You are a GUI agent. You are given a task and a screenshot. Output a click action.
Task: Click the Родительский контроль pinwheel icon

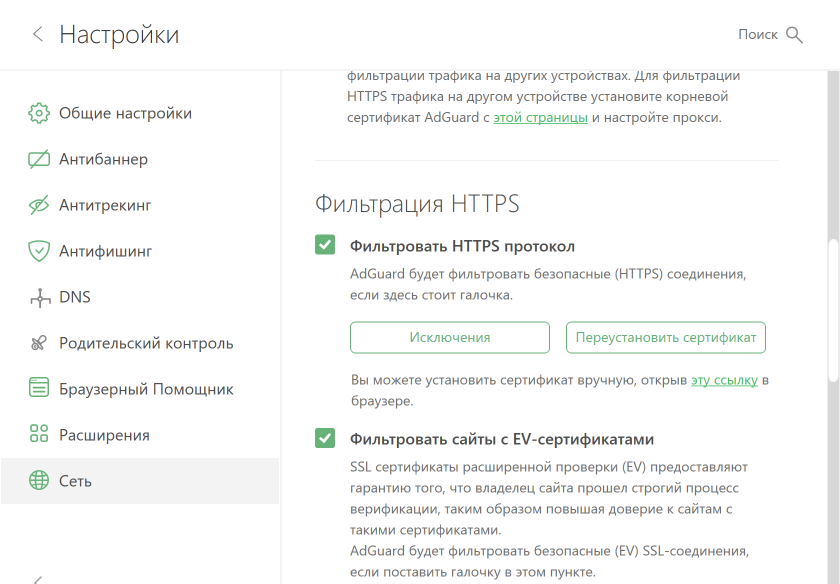[x=39, y=343]
